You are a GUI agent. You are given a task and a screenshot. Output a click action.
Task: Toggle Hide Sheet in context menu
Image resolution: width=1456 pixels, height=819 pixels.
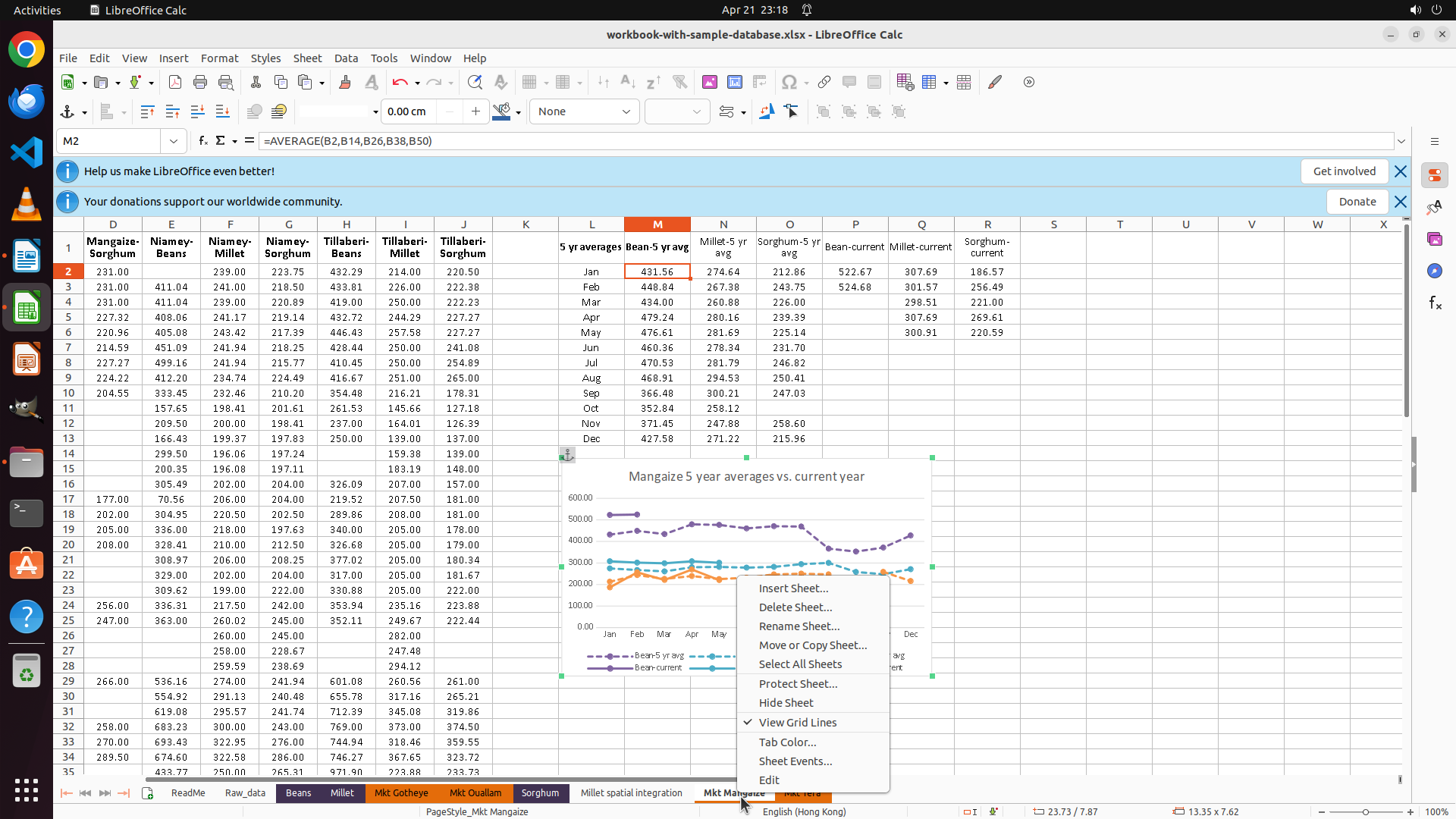(786, 703)
